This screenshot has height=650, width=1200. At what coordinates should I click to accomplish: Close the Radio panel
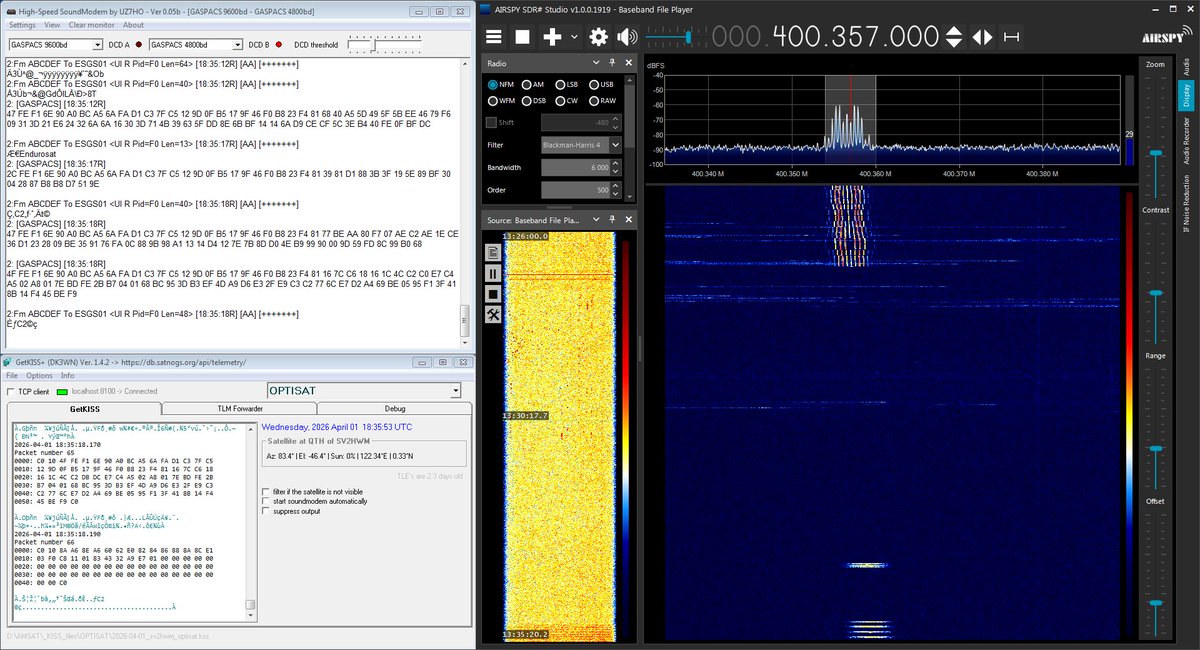(x=628, y=63)
